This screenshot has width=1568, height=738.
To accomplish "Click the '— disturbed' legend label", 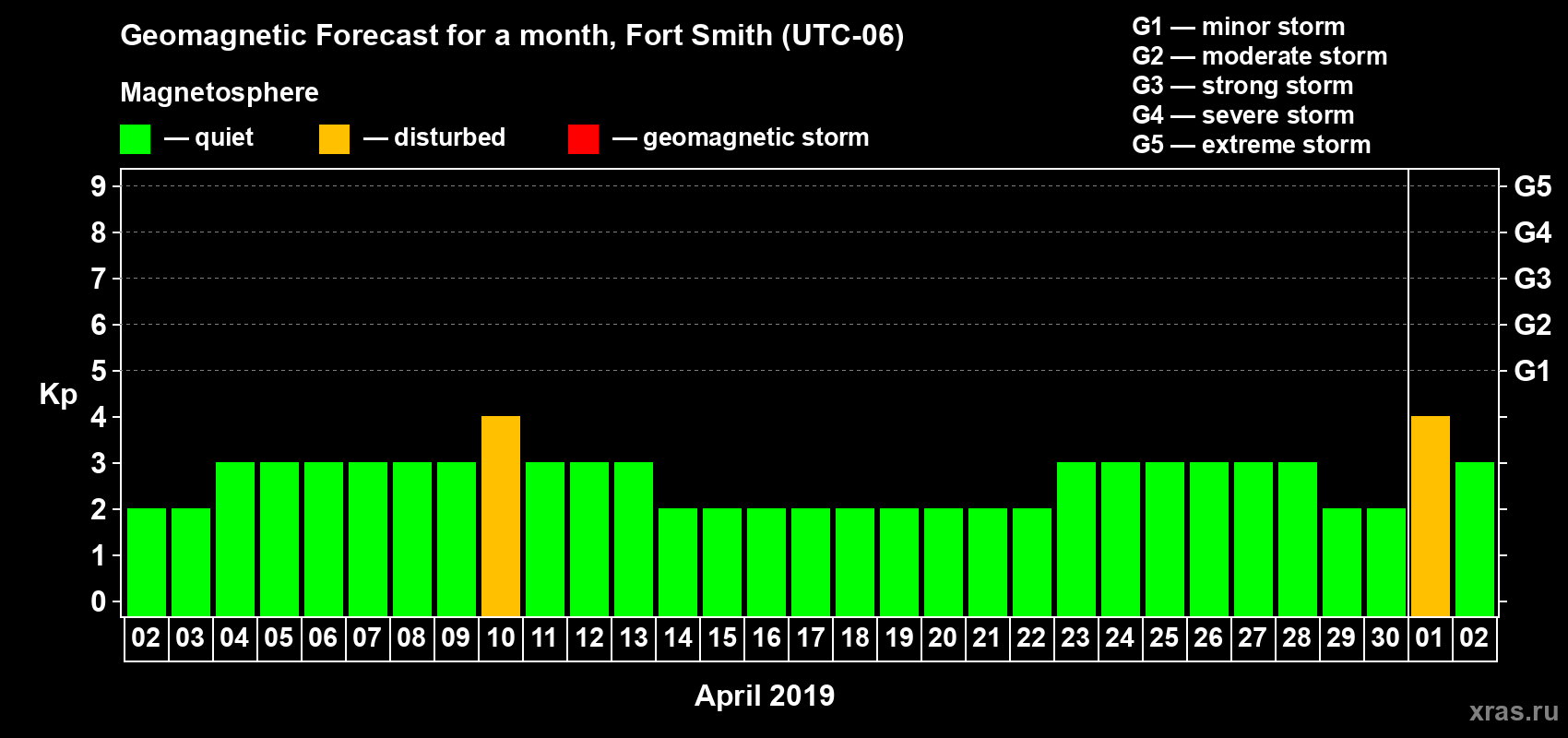I will pos(434,137).
